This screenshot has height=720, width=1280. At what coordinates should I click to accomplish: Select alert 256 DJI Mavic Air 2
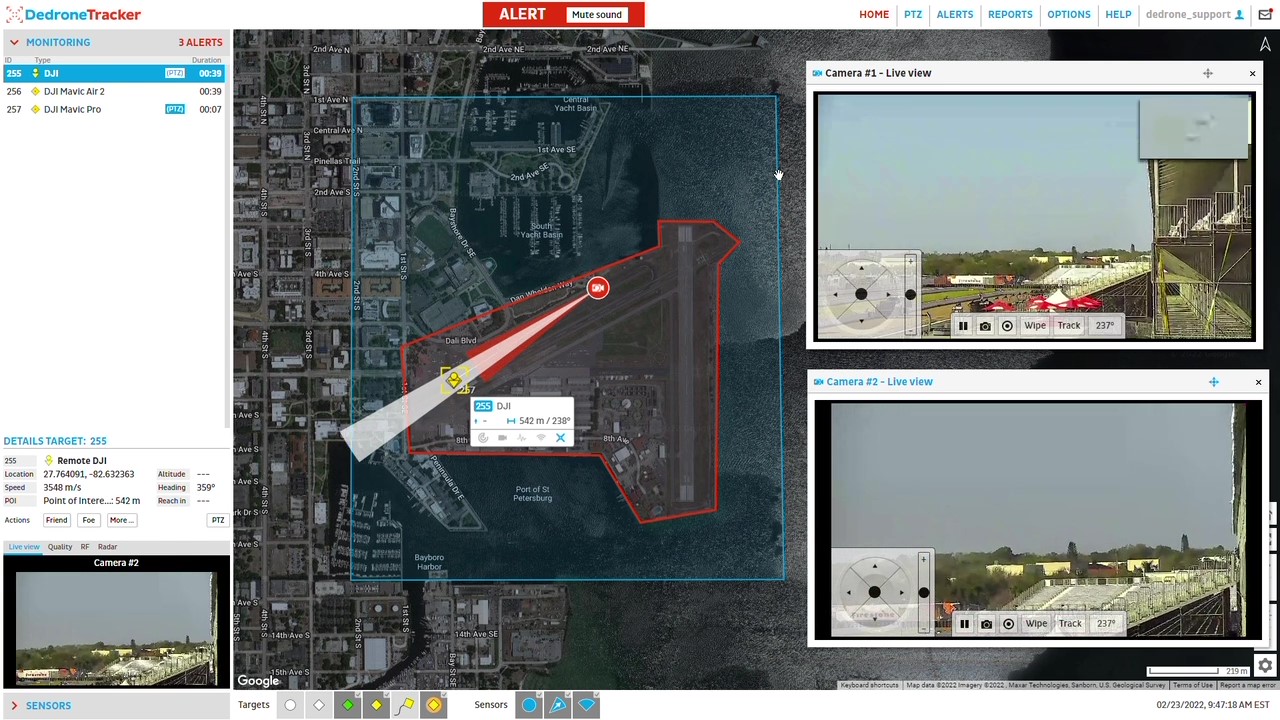[x=112, y=91]
